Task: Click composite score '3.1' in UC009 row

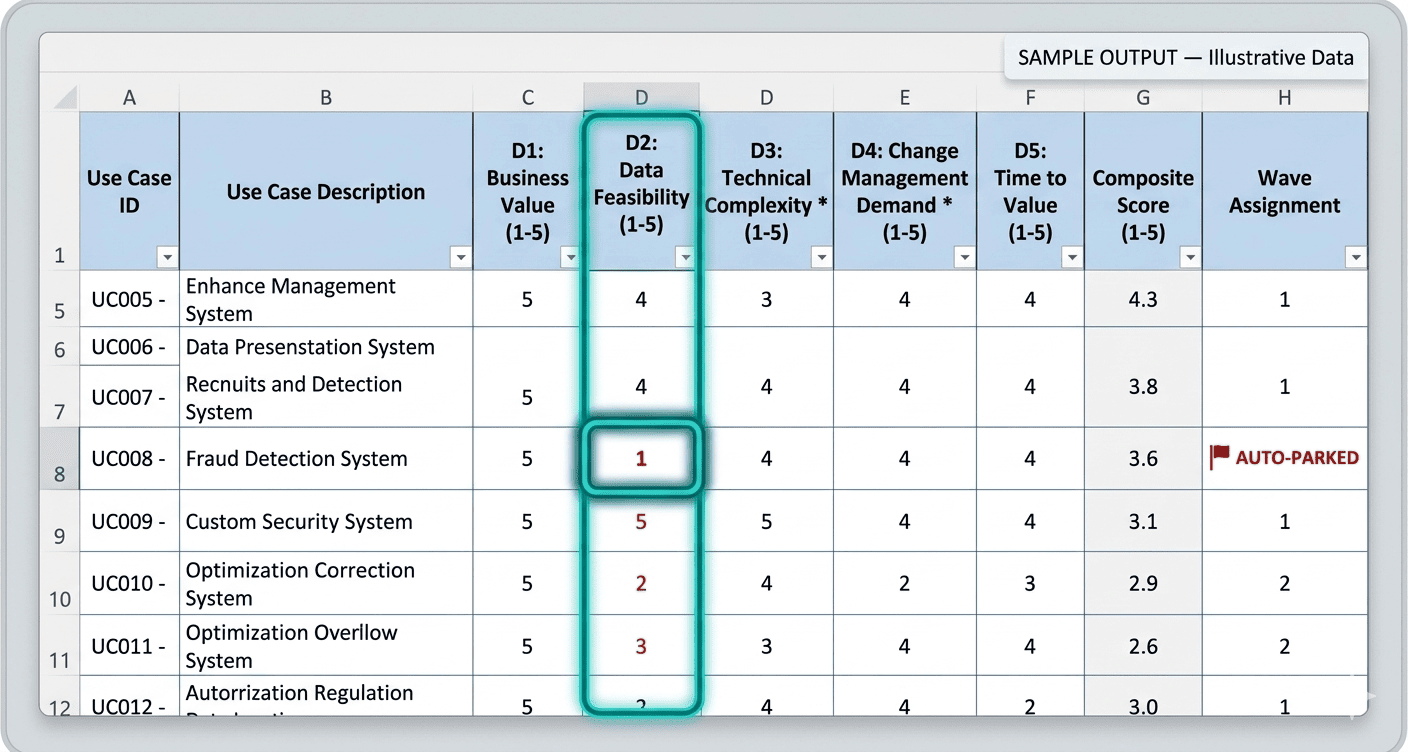Action: pos(1143,521)
